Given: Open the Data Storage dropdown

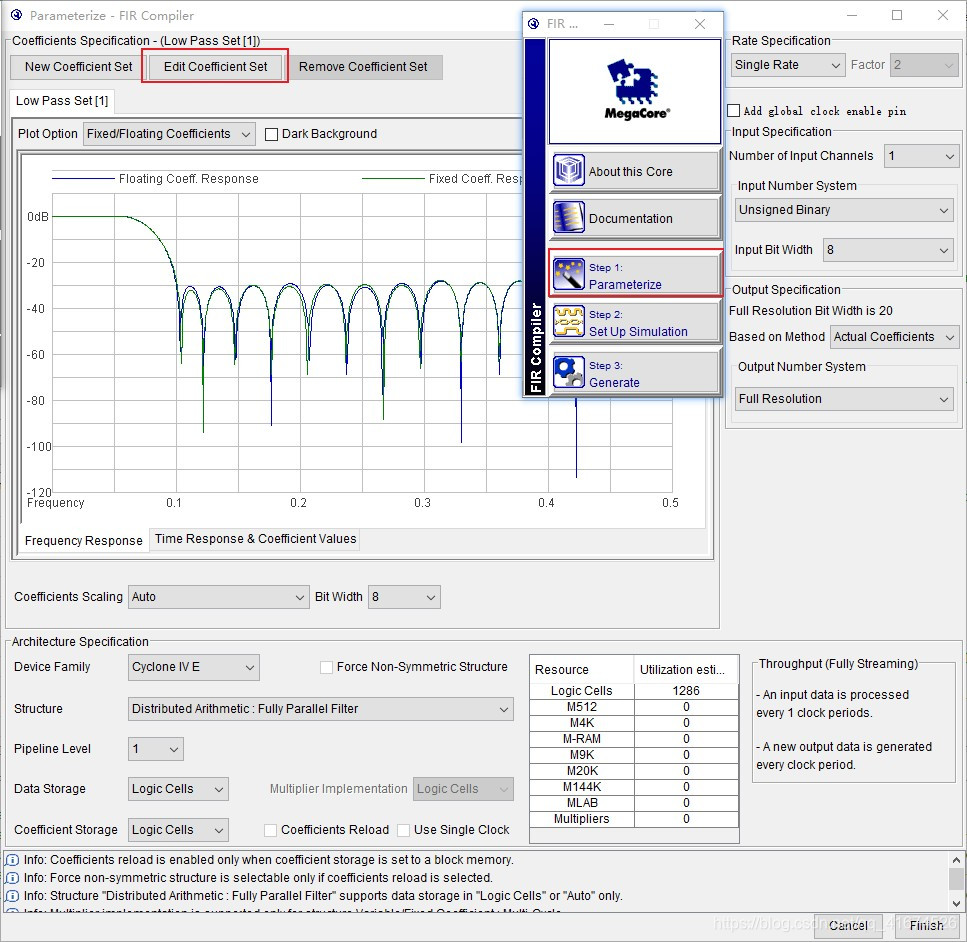Looking at the screenshot, I should point(178,789).
